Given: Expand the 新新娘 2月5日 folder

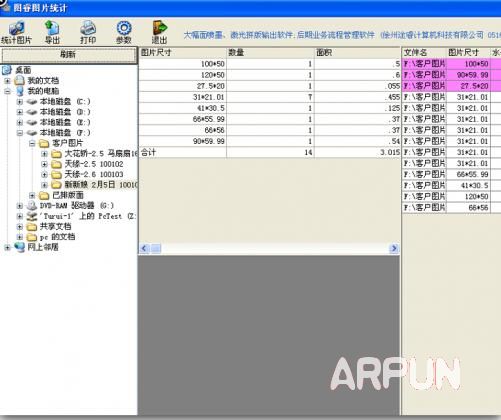Looking at the screenshot, I should click(44, 185).
